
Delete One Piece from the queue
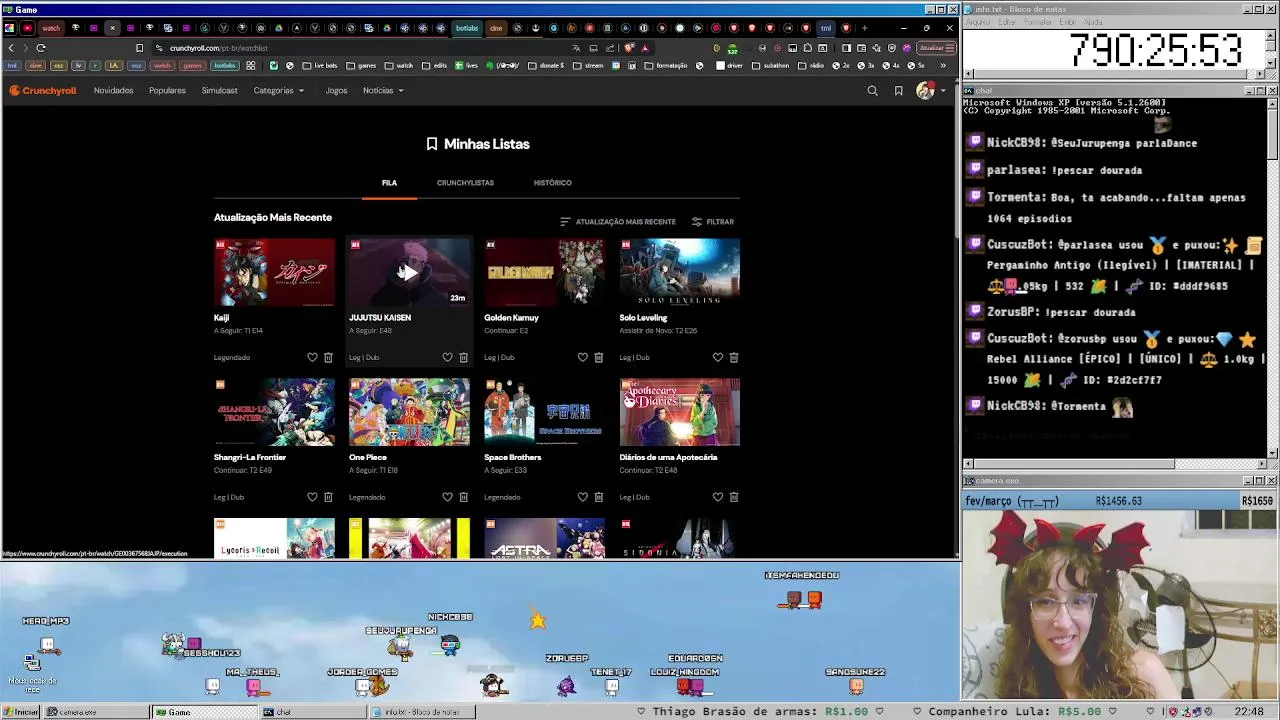(x=463, y=497)
